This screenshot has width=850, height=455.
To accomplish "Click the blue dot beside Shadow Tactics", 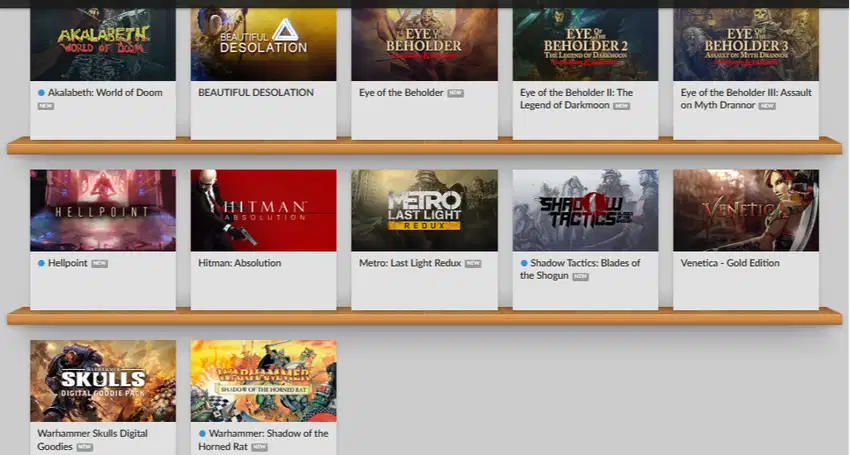I will click(x=524, y=263).
